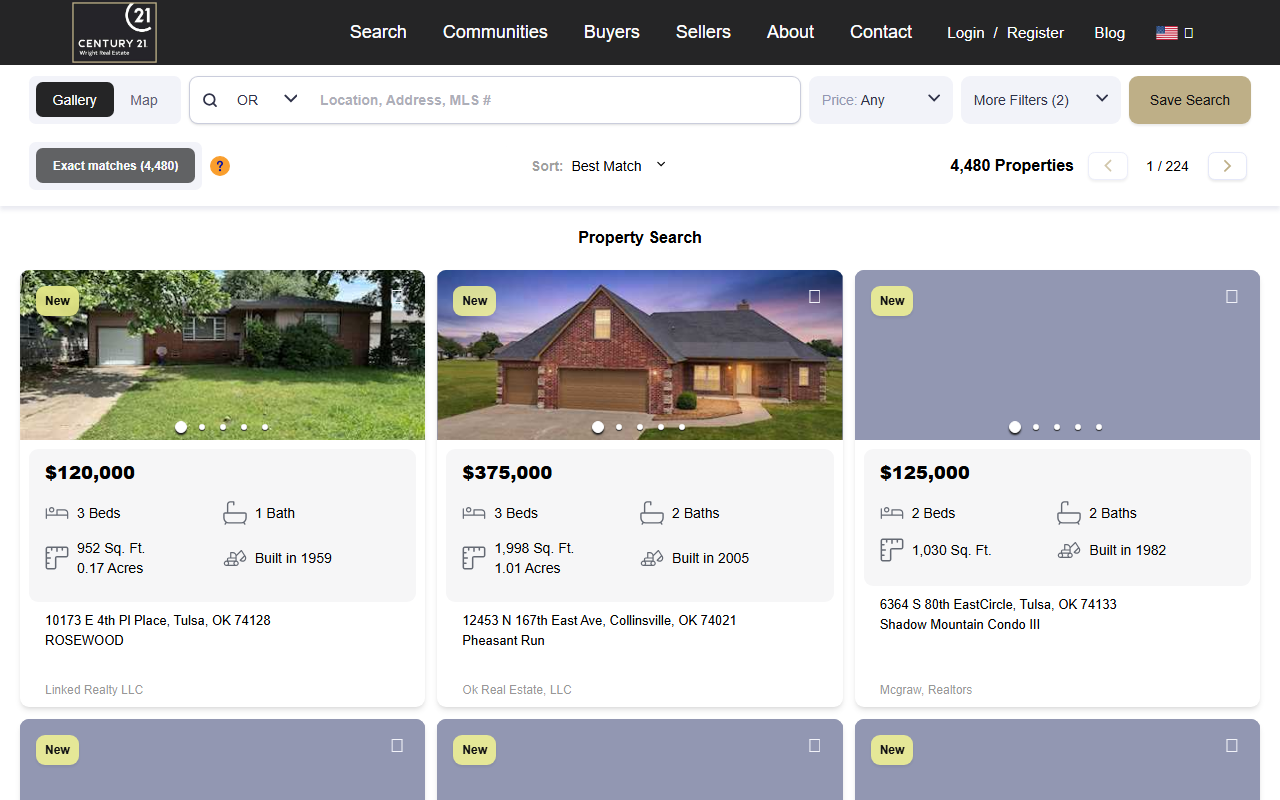This screenshot has width=1280, height=800.
Task: Save the $375,000 listing via its favorite icon
Action: click(814, 297)
